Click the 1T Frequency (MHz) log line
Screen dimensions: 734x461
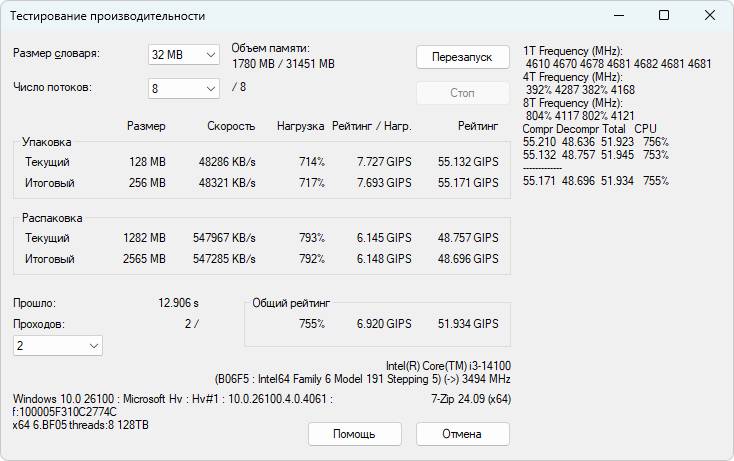click(x=572, y=50)
